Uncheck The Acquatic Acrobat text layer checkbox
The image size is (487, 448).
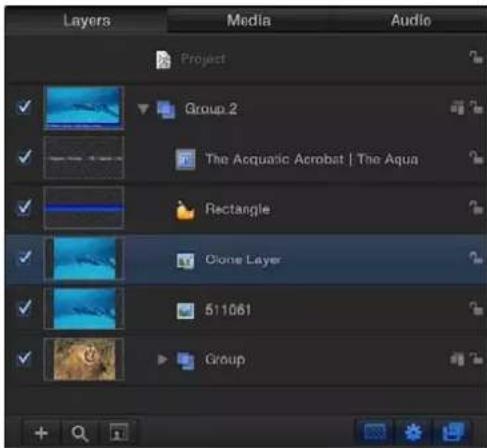pos(24,157)
